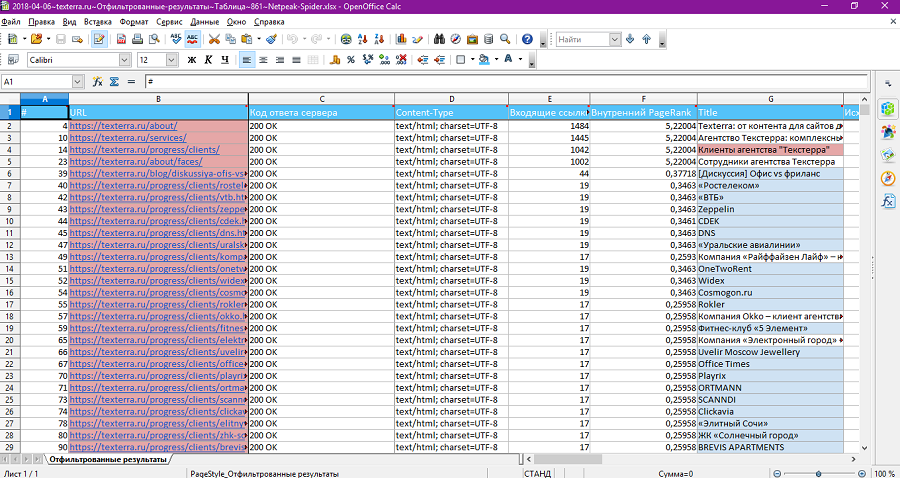Click the Zoom magnifier icon
The image size is (900, 478).
pos(505,39)
